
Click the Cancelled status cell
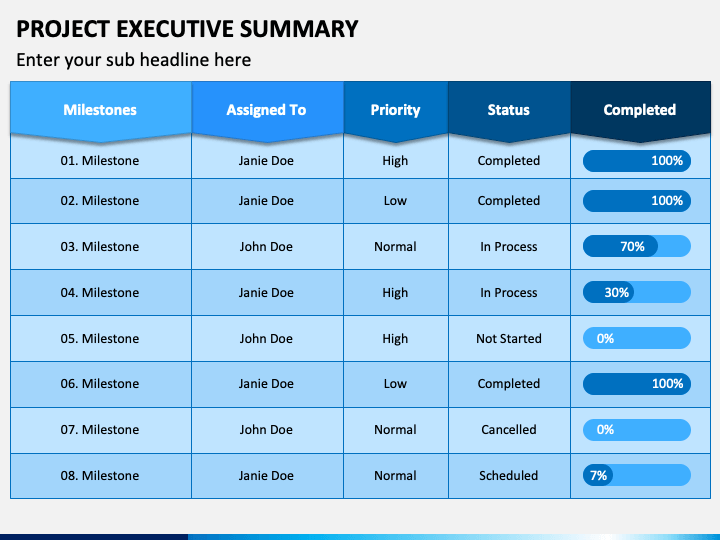click(x=509, y=430)
